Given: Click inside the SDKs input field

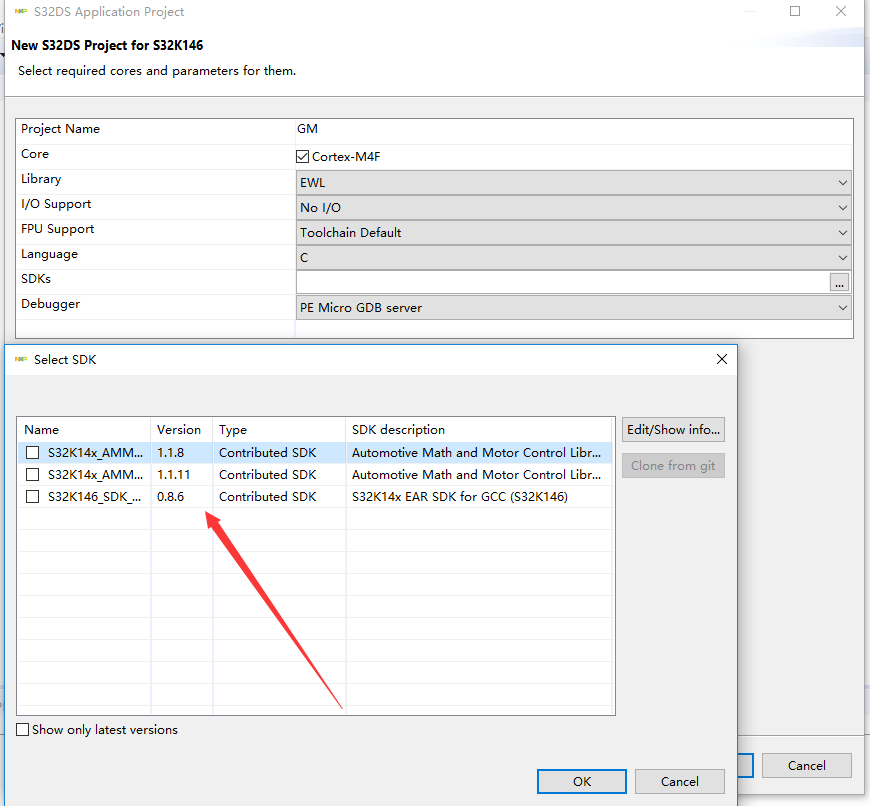Looking at the screenshot, I should pos(563,282).
